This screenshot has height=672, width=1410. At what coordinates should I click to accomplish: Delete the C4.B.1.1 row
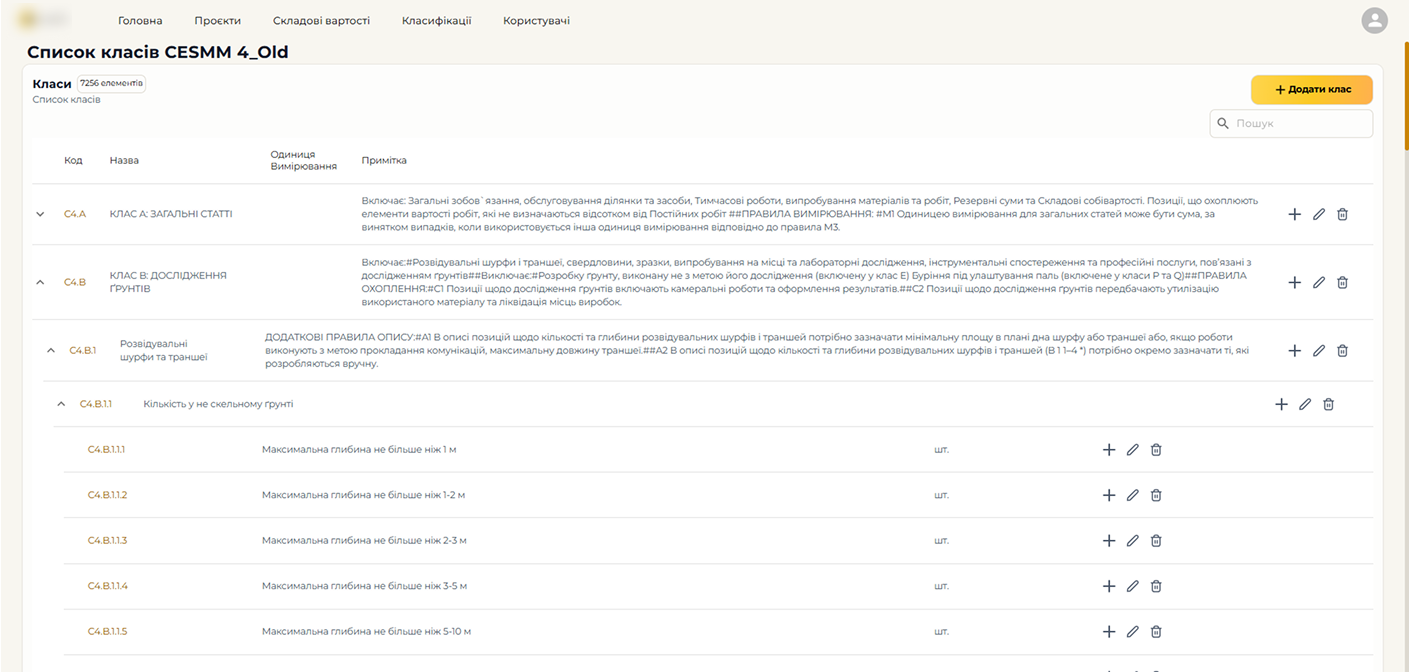click(x=1328, y=404)
